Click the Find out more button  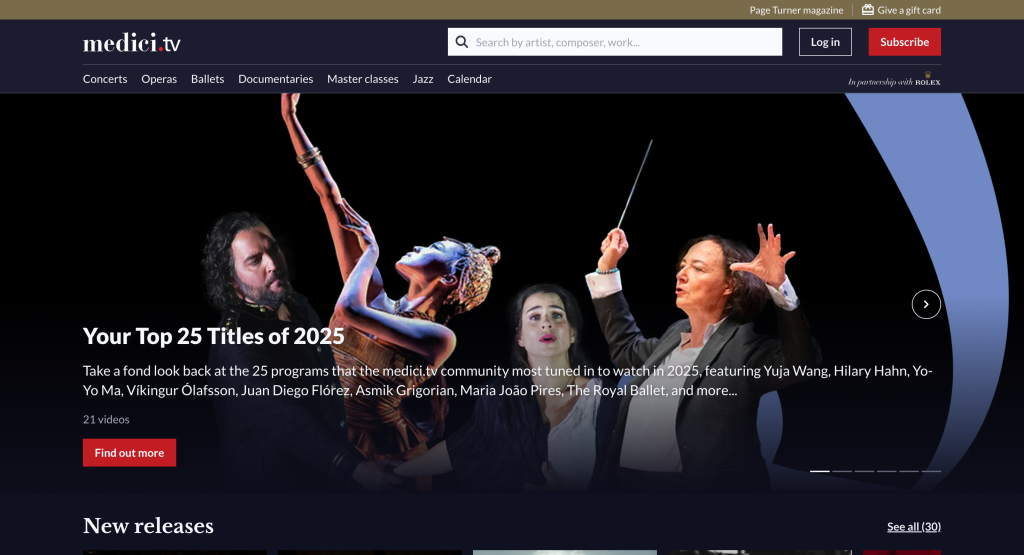point(129,453)
